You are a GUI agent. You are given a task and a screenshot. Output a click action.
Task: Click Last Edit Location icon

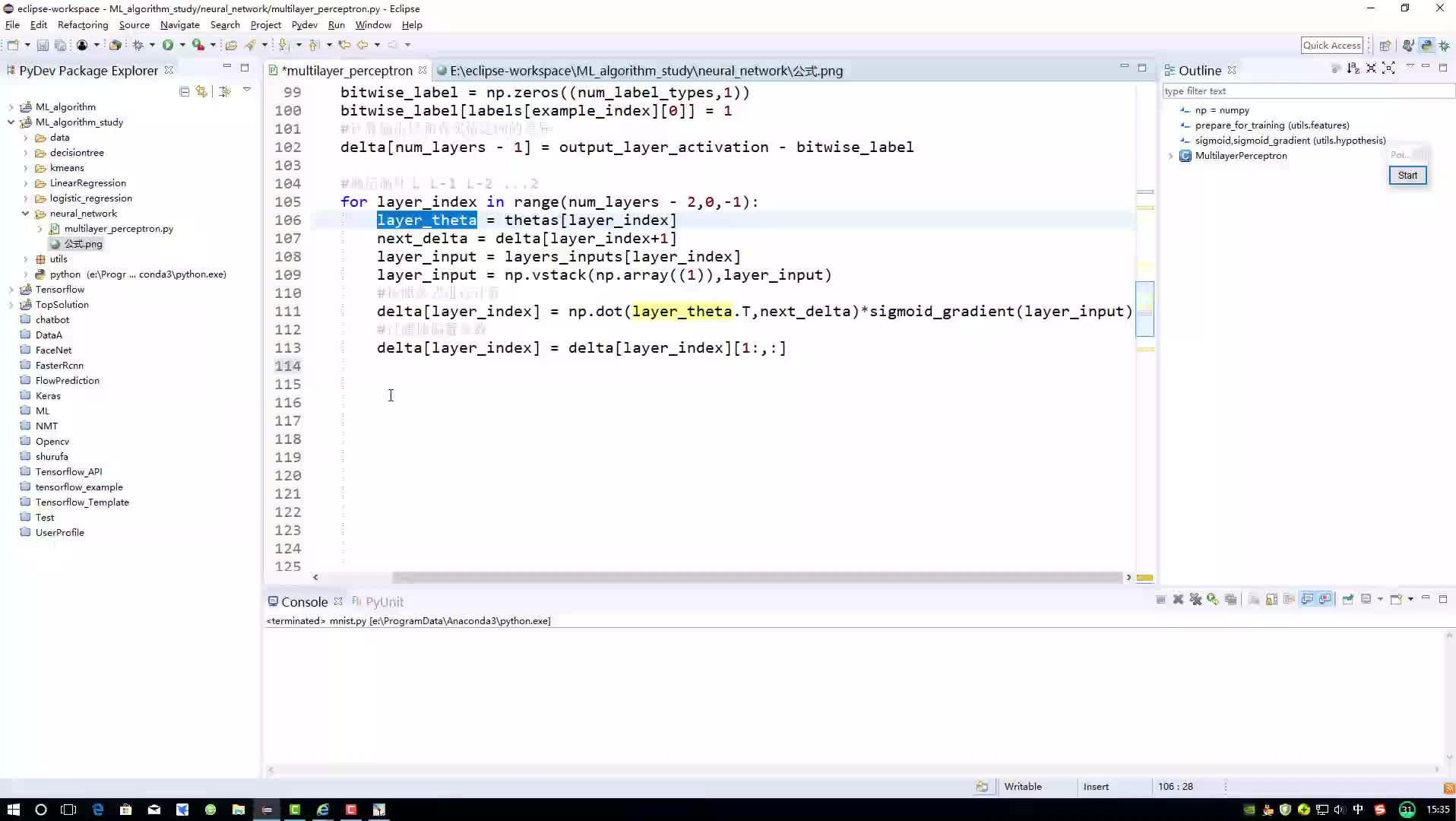(344, 46)
